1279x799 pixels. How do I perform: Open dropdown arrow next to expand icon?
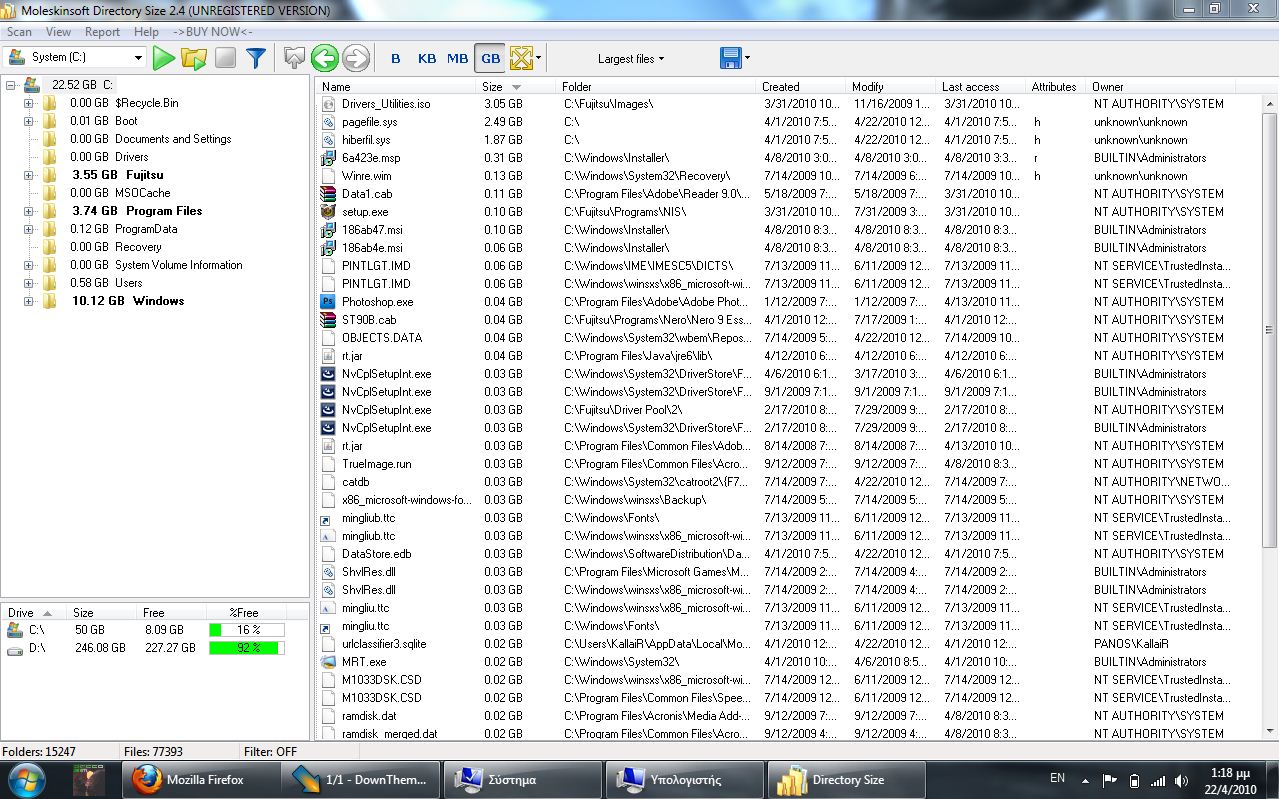[x=540, y=58]
